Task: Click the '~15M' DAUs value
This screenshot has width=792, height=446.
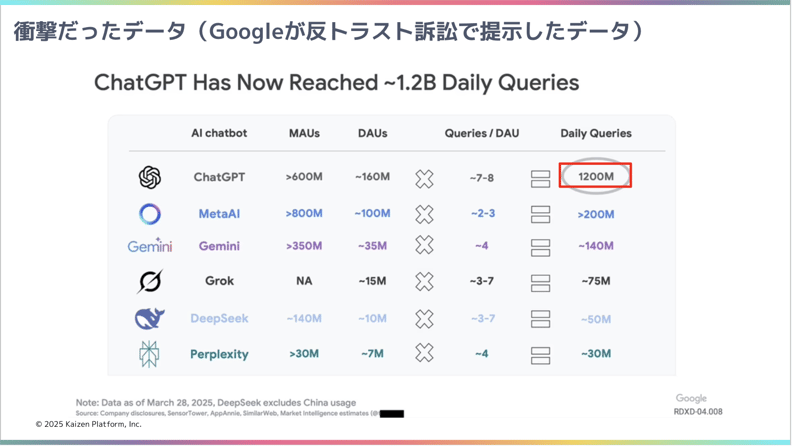Action: coord(373,281)
